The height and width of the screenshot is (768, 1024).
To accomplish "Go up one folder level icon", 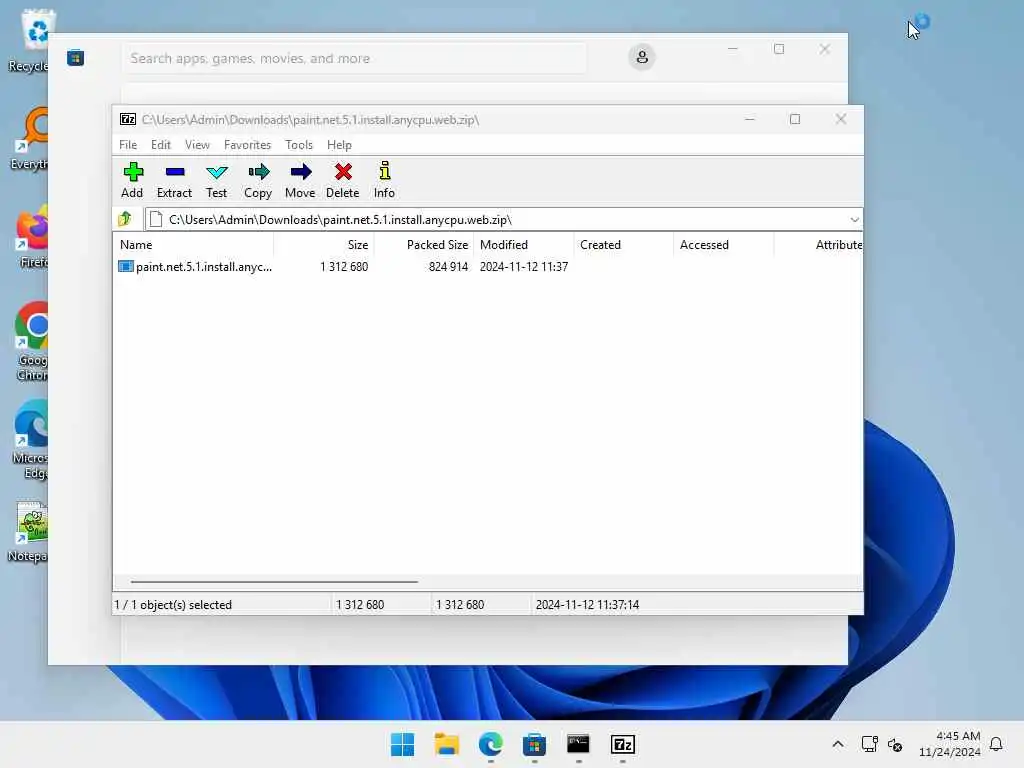I will 125,219.
